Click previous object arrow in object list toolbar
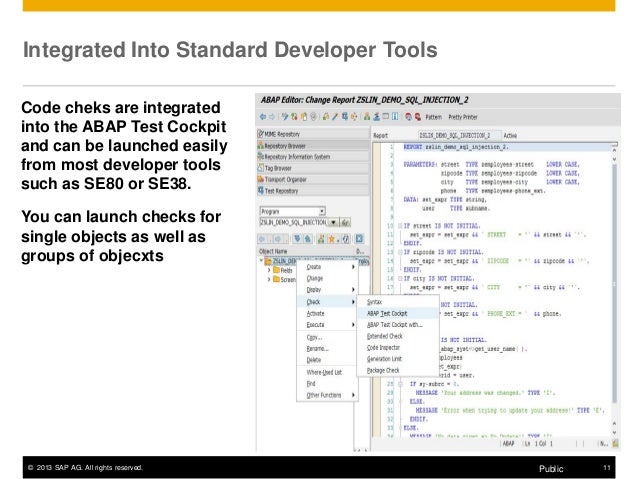The height and width of the screenshot is (479, 638). (x=262, y=239)
